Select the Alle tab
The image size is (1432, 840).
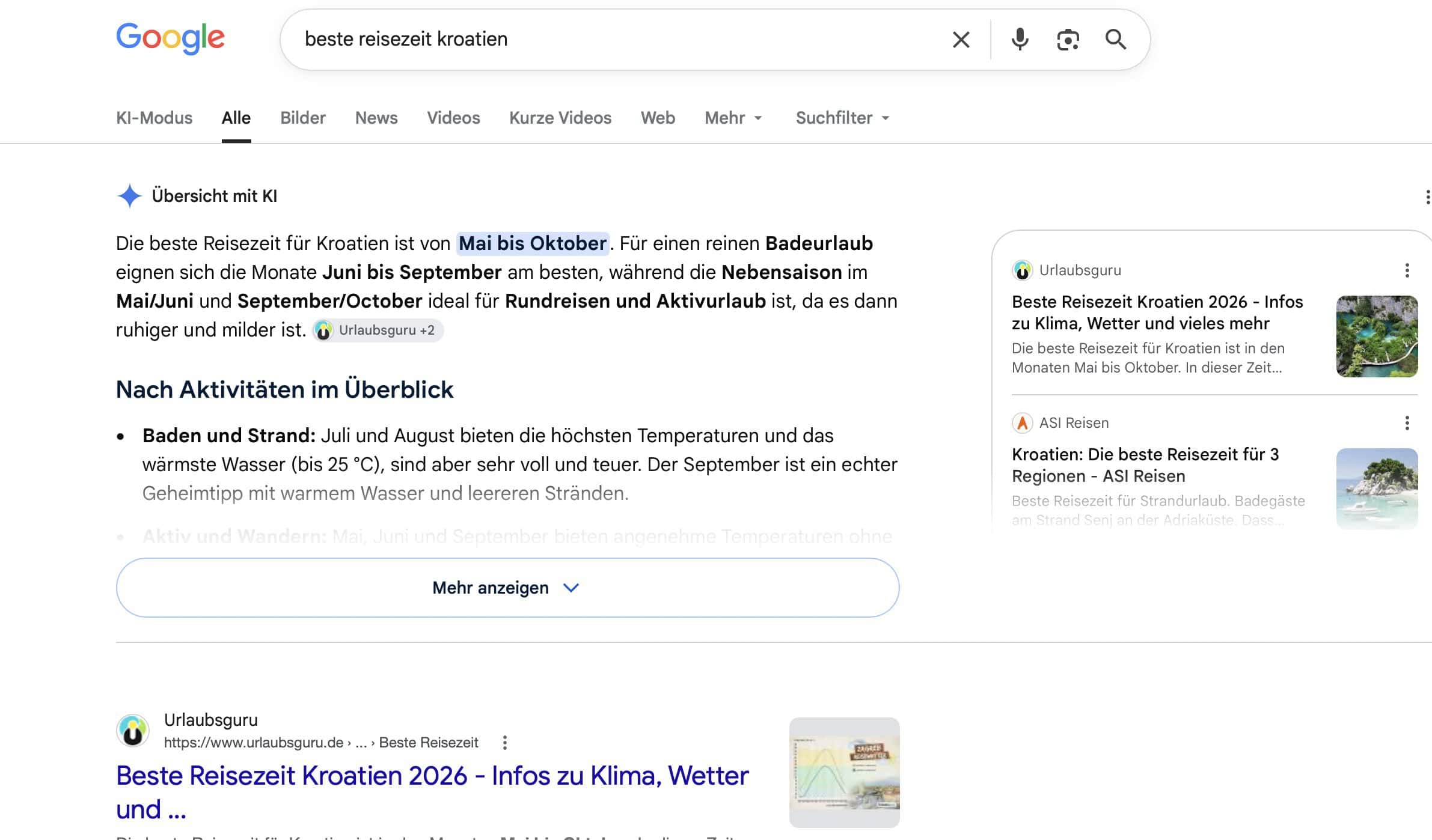(x=236, y=118)
